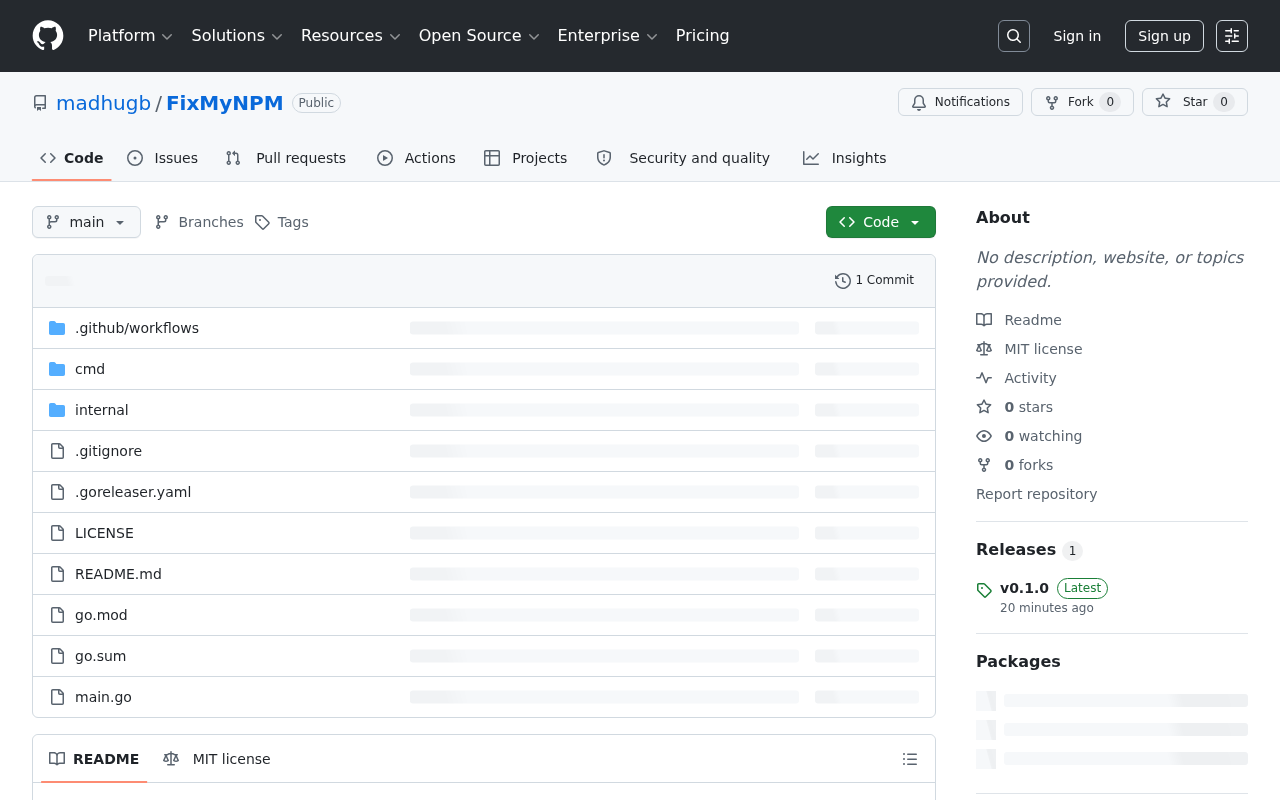Open the madhugb owner profile link
Screen dimensions: 1280x800
pos(103,103)
